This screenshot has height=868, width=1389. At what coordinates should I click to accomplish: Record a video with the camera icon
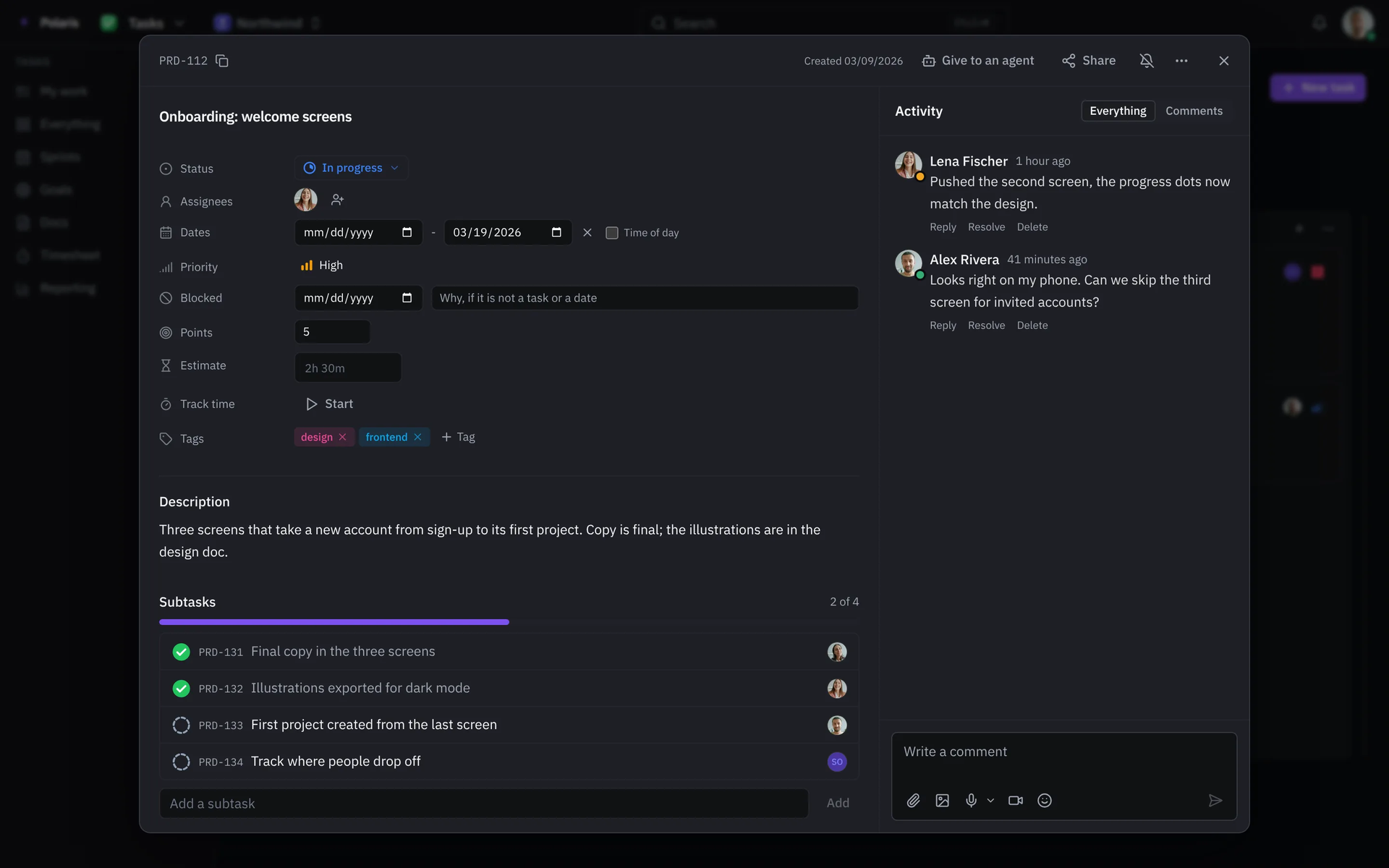pos(1016,800)
